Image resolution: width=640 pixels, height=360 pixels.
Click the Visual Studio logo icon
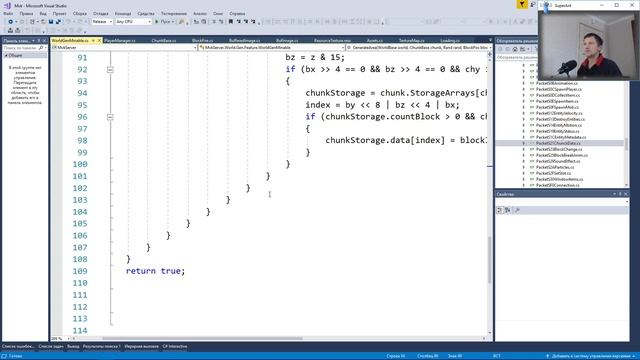pyautogui.click(x=7, y=5)
